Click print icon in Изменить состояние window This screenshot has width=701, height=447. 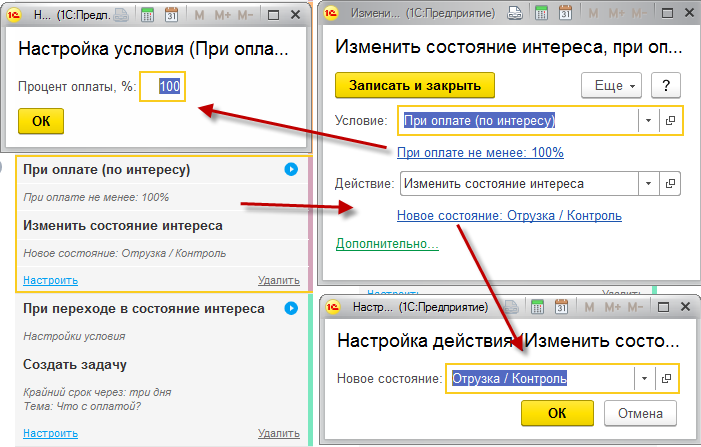click(x=515, y=13)
